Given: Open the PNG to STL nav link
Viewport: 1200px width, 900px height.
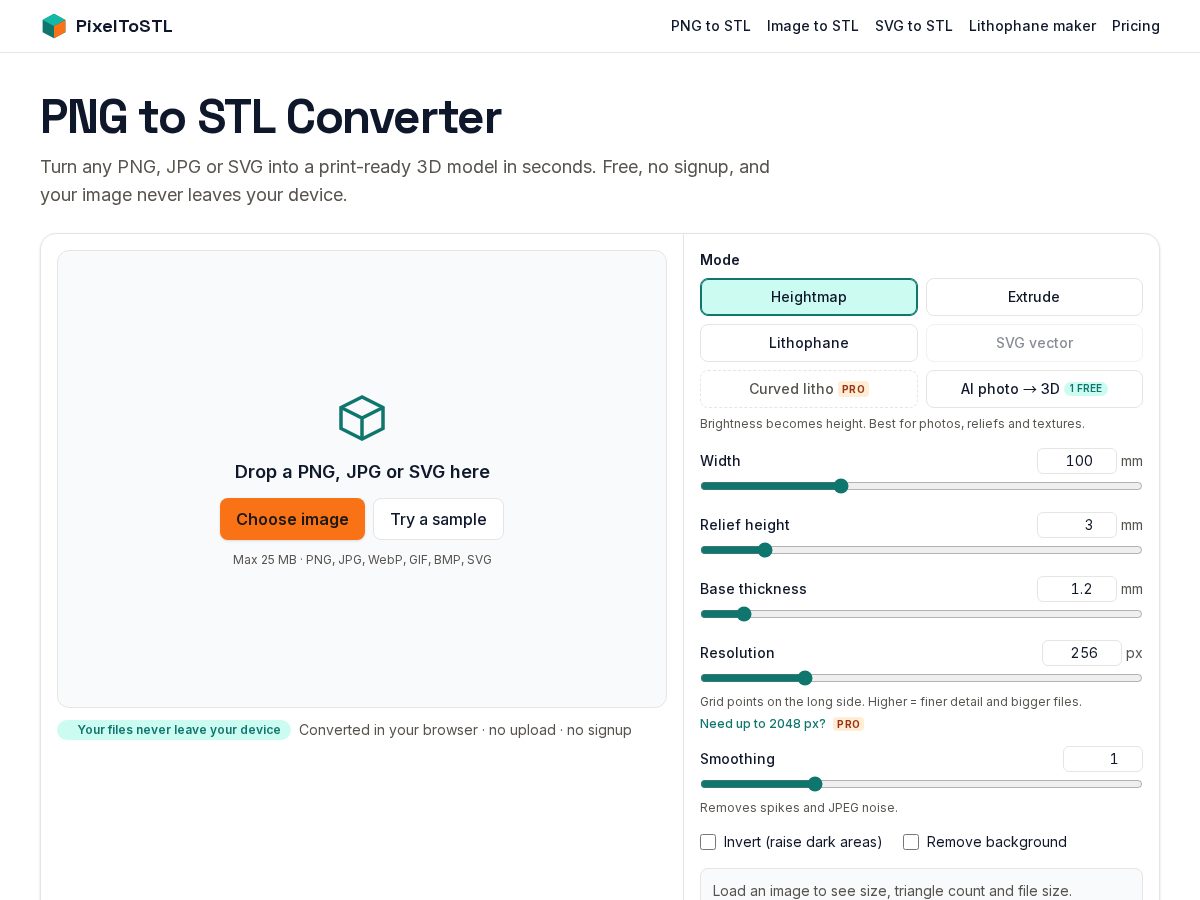Looking at the screenshot, I should pyautogui.click(x=711, y=26).
